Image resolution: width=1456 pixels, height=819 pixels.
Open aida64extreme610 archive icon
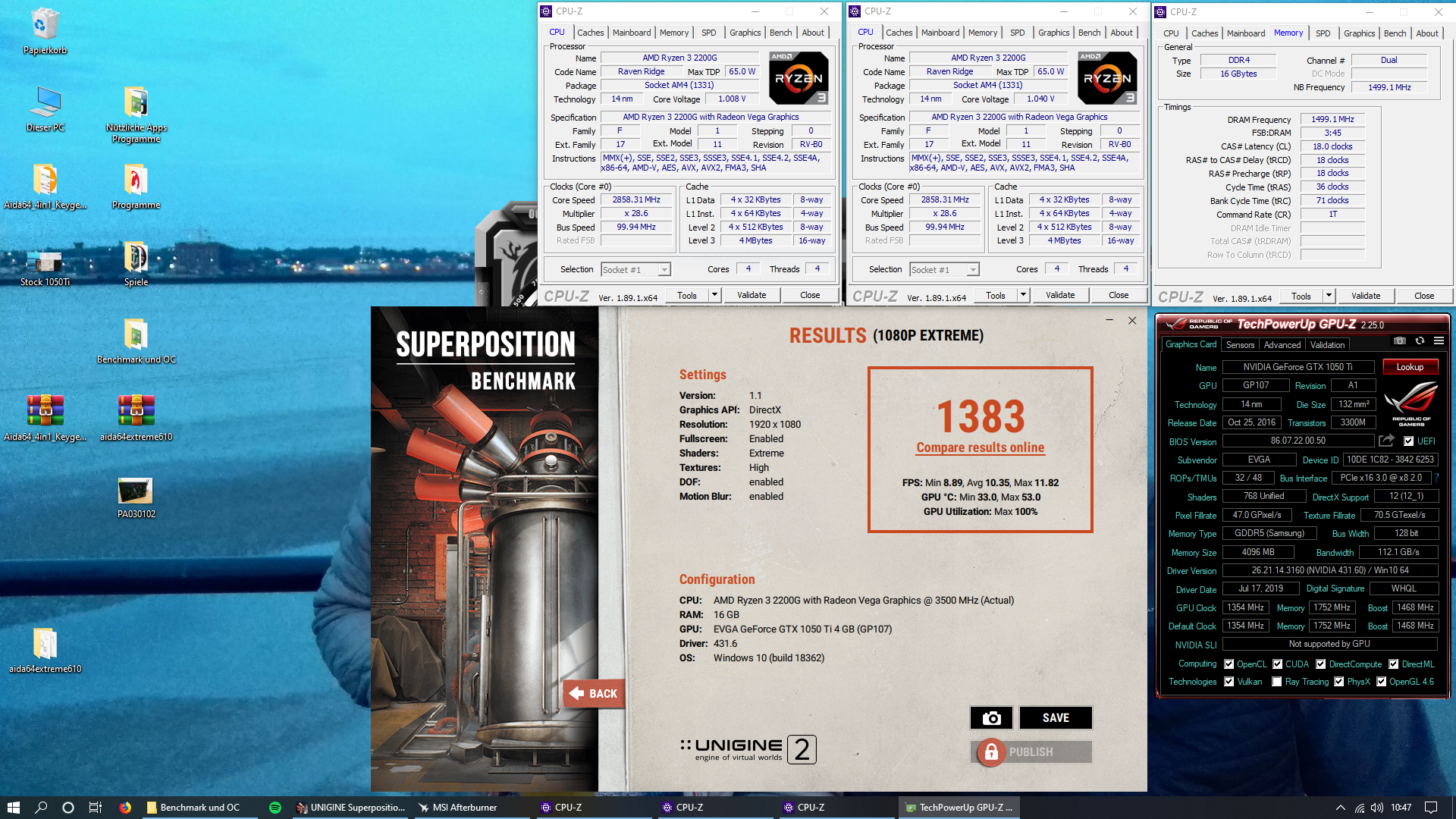point(136,418)
